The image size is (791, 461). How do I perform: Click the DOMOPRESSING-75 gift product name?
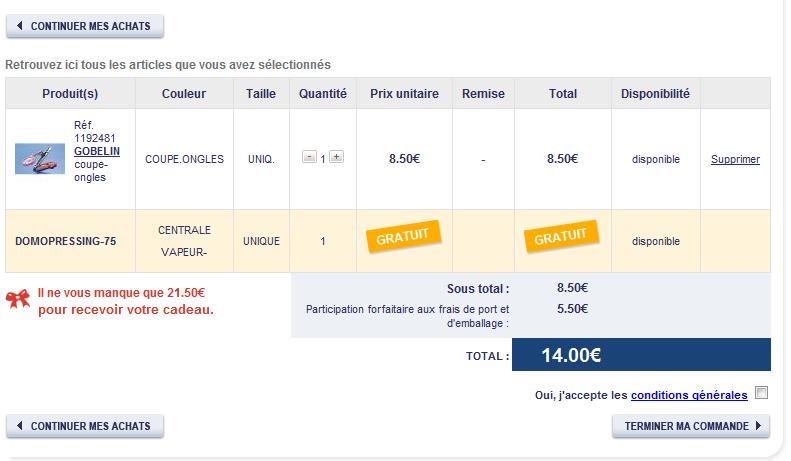click(66, 241)
